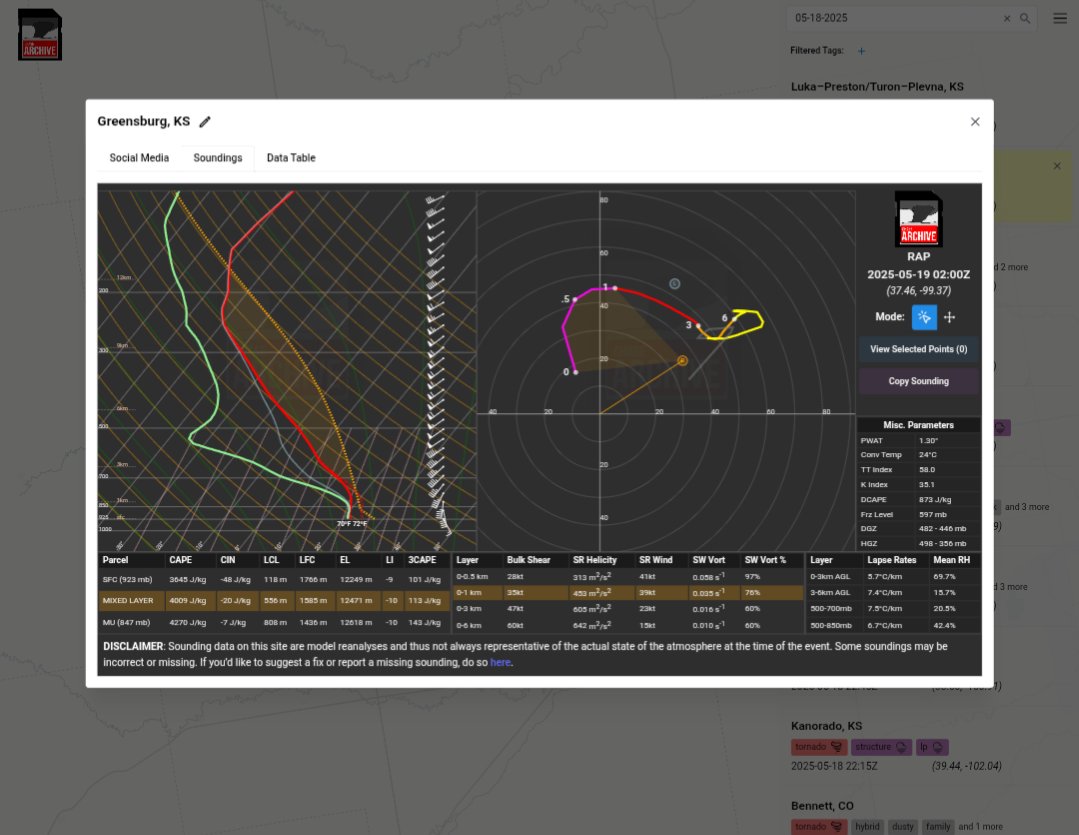Open the hamburger menu
The image size is (1079, 835).
coord(1060,19)
